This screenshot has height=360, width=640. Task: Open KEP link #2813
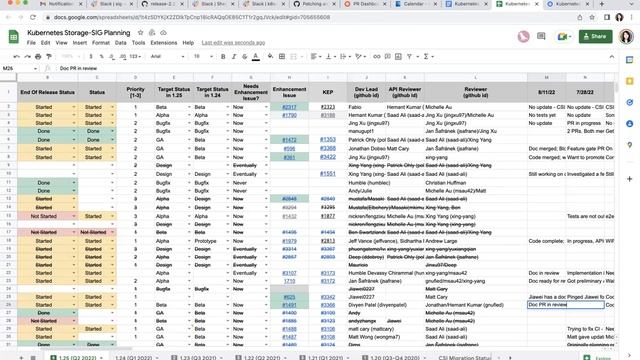tap(328, 241)
